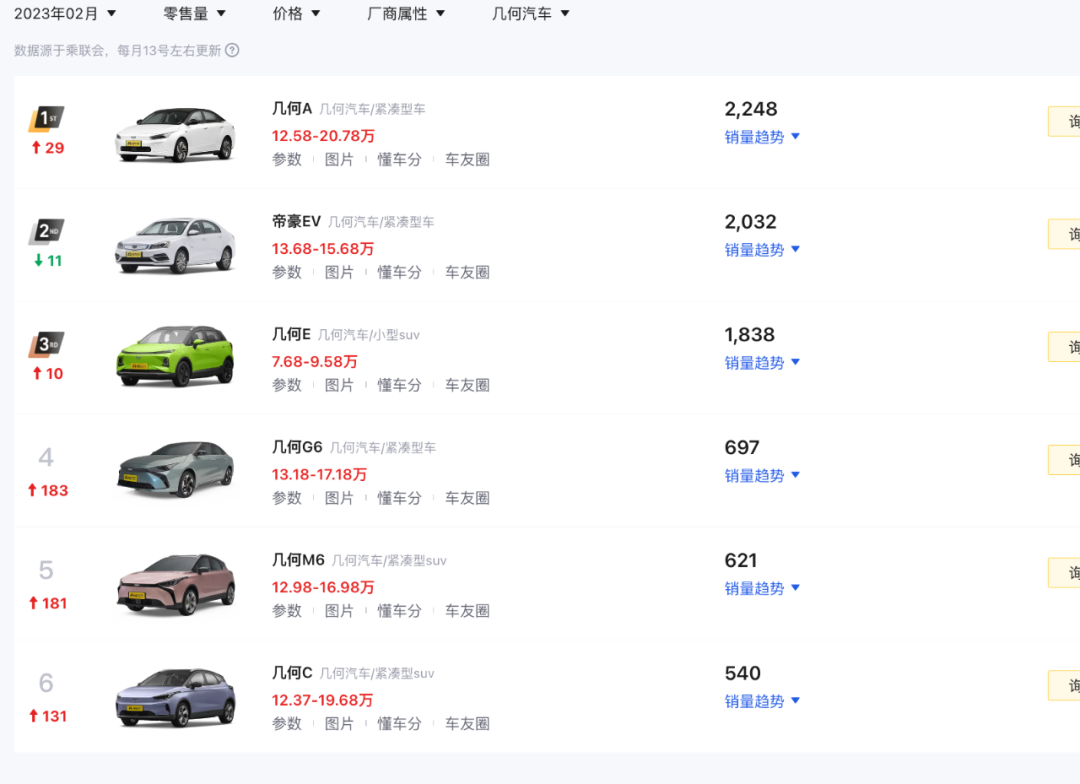This screenshot has height=784, width=1080.
Task: Open 车友圈 link for 几何C
Action: click(467, 724)
